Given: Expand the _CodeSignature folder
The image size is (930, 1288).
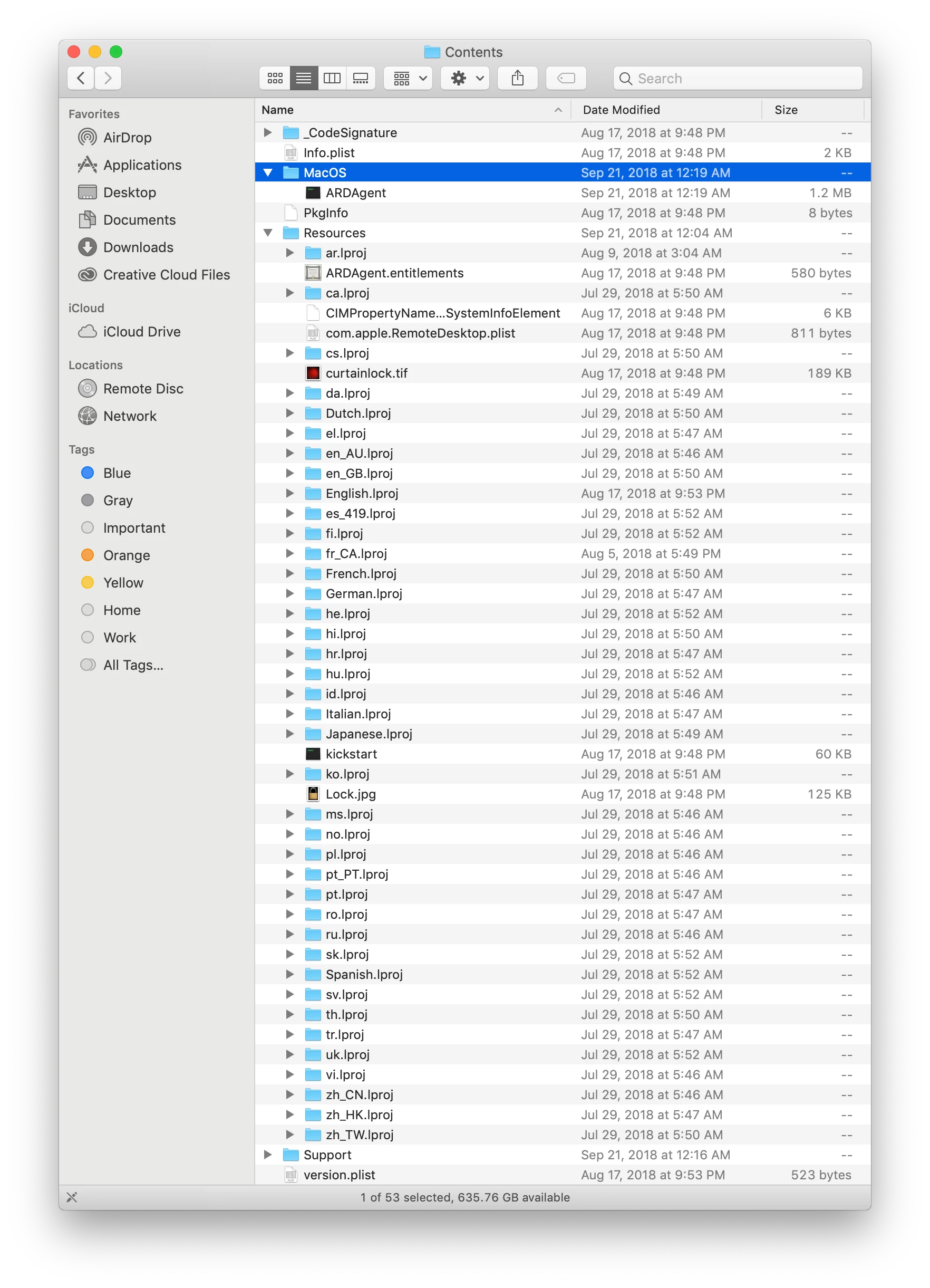Looking at the screenshot, I should [267, 133].
